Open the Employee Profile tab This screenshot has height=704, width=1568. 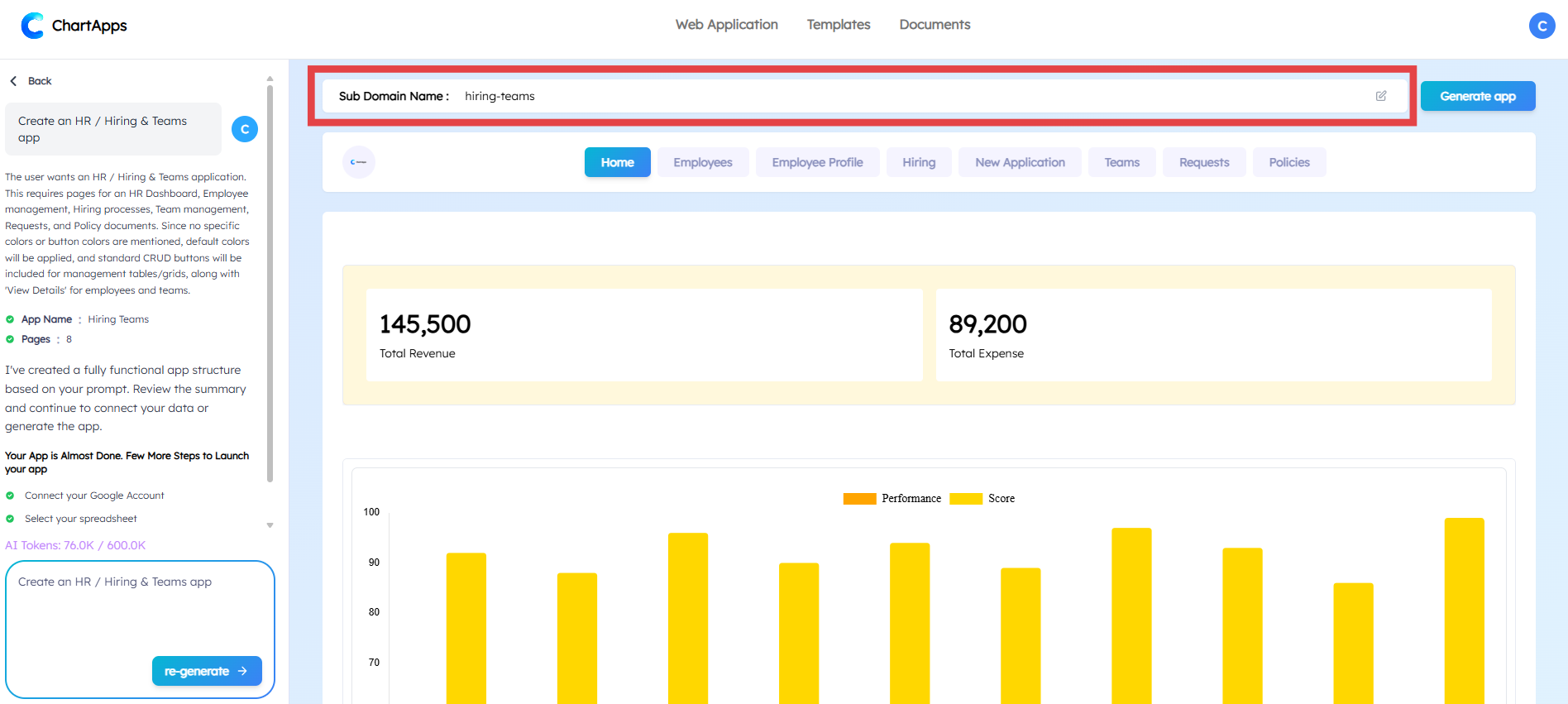[818, 162]
